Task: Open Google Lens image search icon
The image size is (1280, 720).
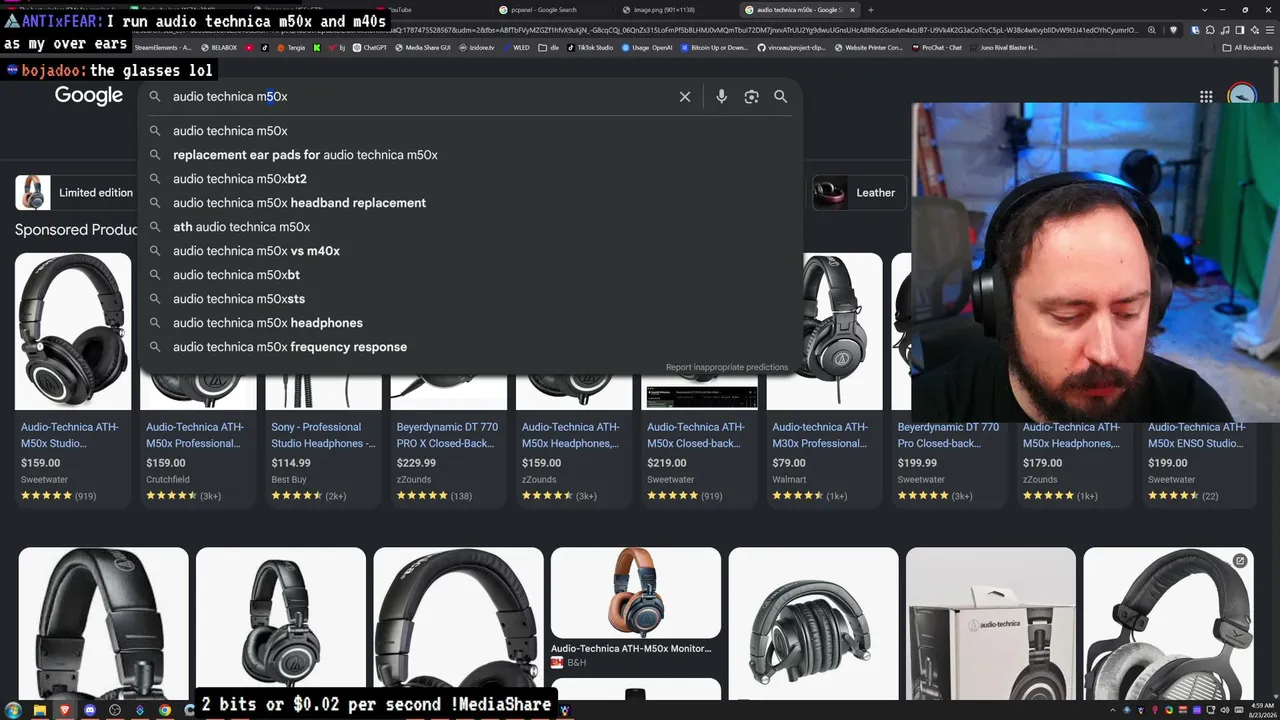Action: [751, 97]
